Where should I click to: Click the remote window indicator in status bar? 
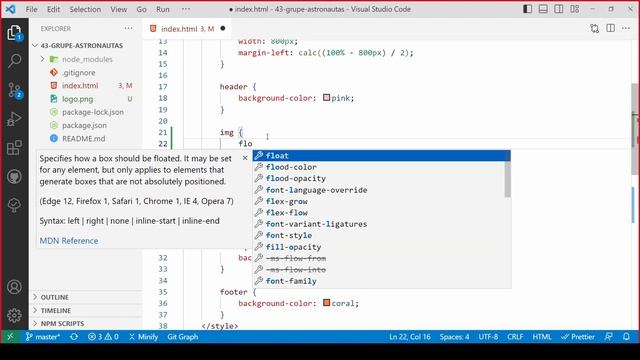(x=10, y=337)
